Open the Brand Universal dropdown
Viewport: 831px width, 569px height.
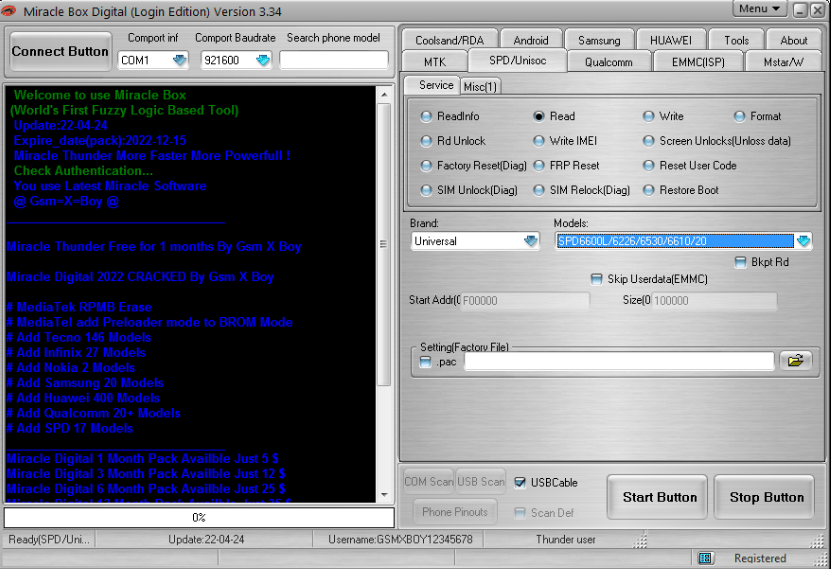[531, 241]
